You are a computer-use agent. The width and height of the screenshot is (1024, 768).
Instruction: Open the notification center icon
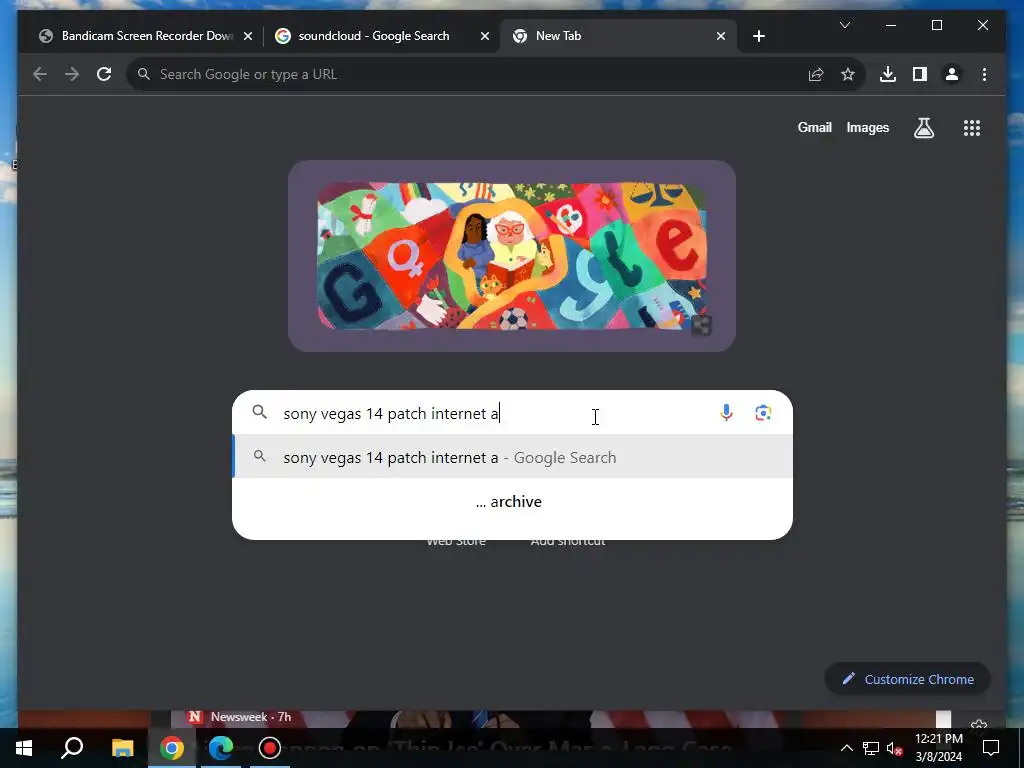(991, 748)
